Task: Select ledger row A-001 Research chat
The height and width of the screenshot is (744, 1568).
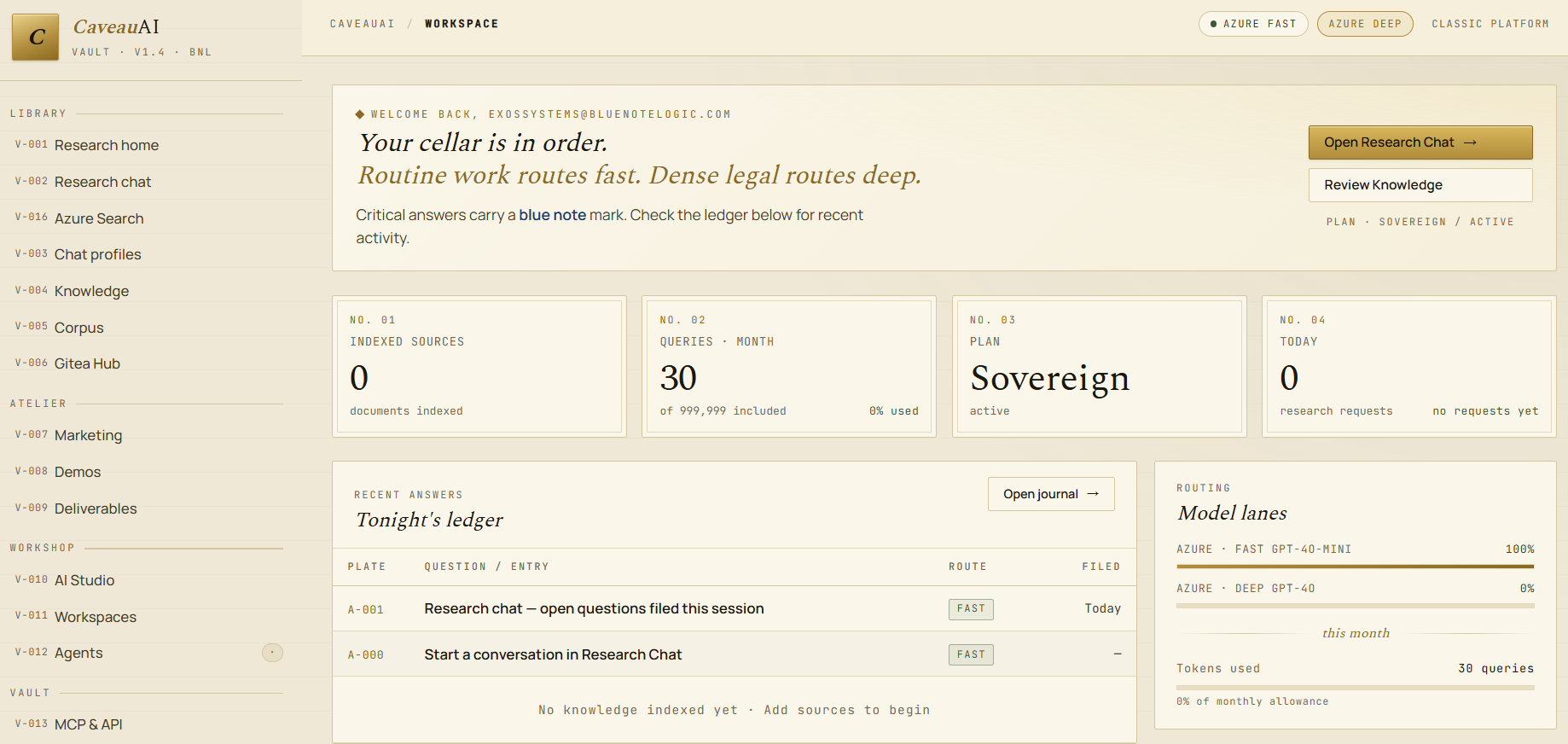Action: click(x=735, y=608)
